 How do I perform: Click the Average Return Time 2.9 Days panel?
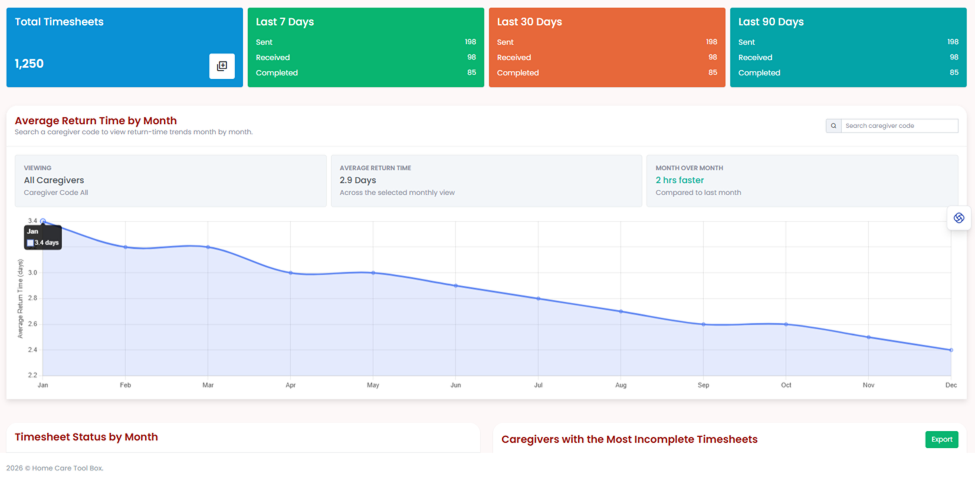tap(486, 181)
